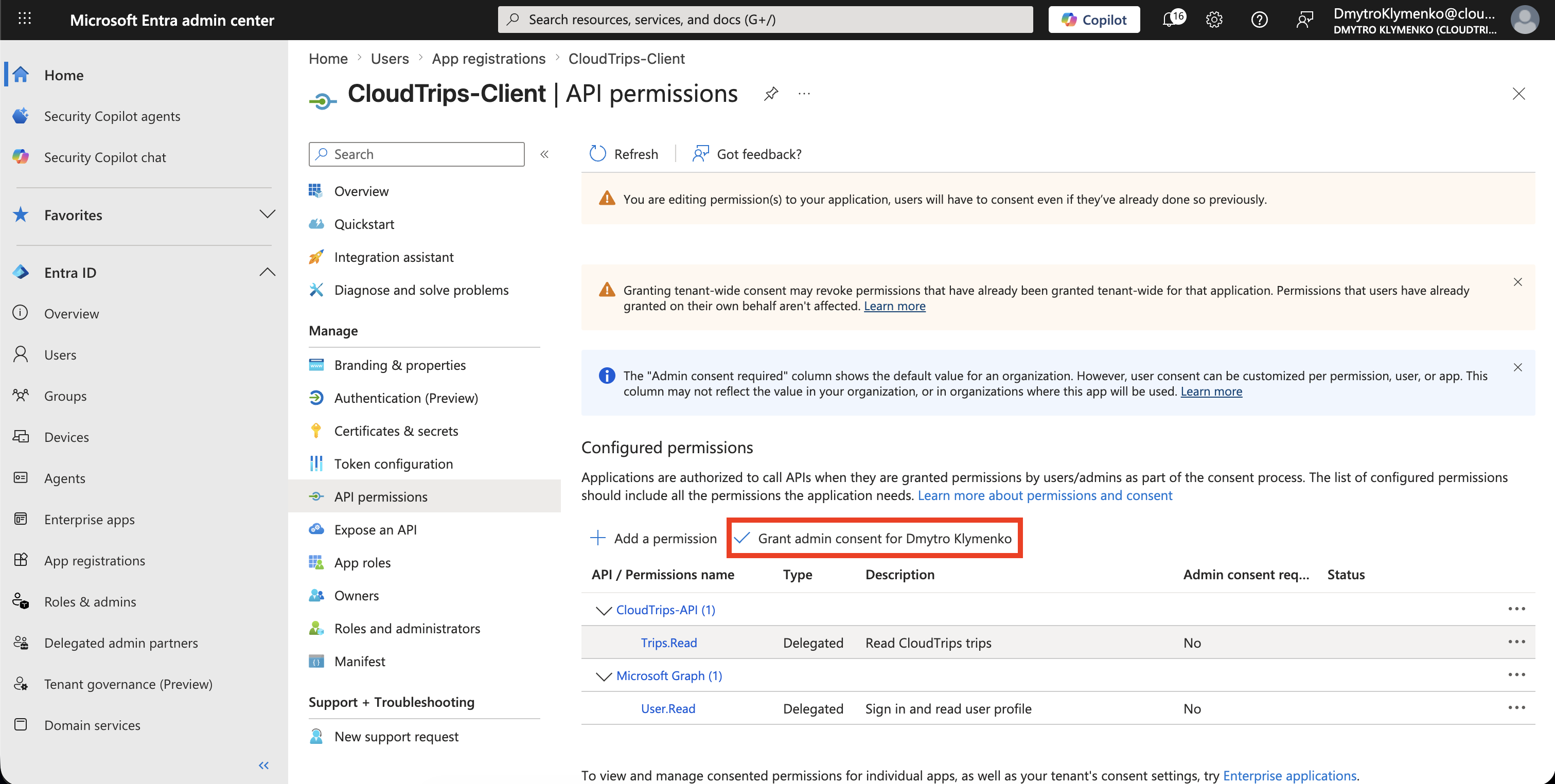Screen dimensions: 1555x784
Task: Grant admin consent for Dmytro Klymenko
Action: [873, 538]
